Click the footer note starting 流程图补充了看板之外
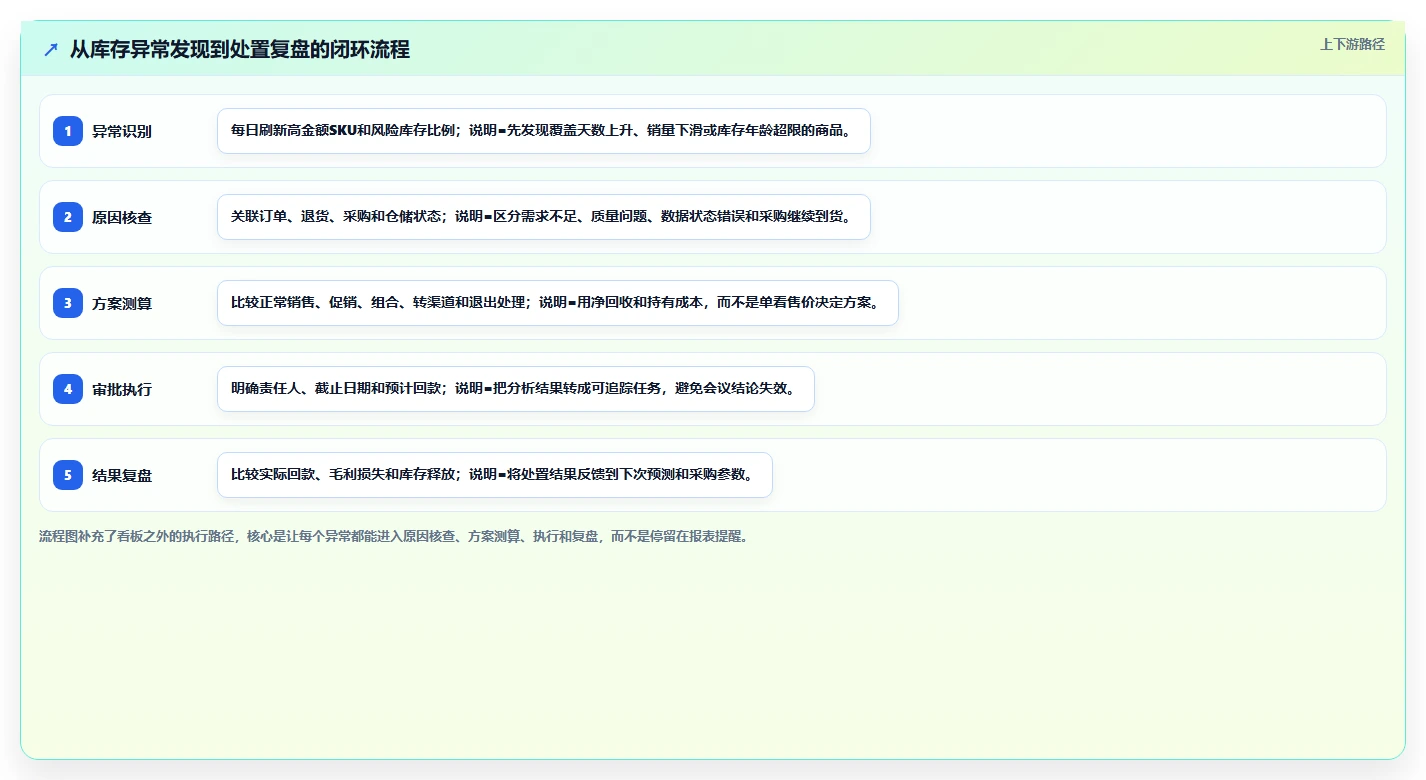 click(x=394, y=536)
